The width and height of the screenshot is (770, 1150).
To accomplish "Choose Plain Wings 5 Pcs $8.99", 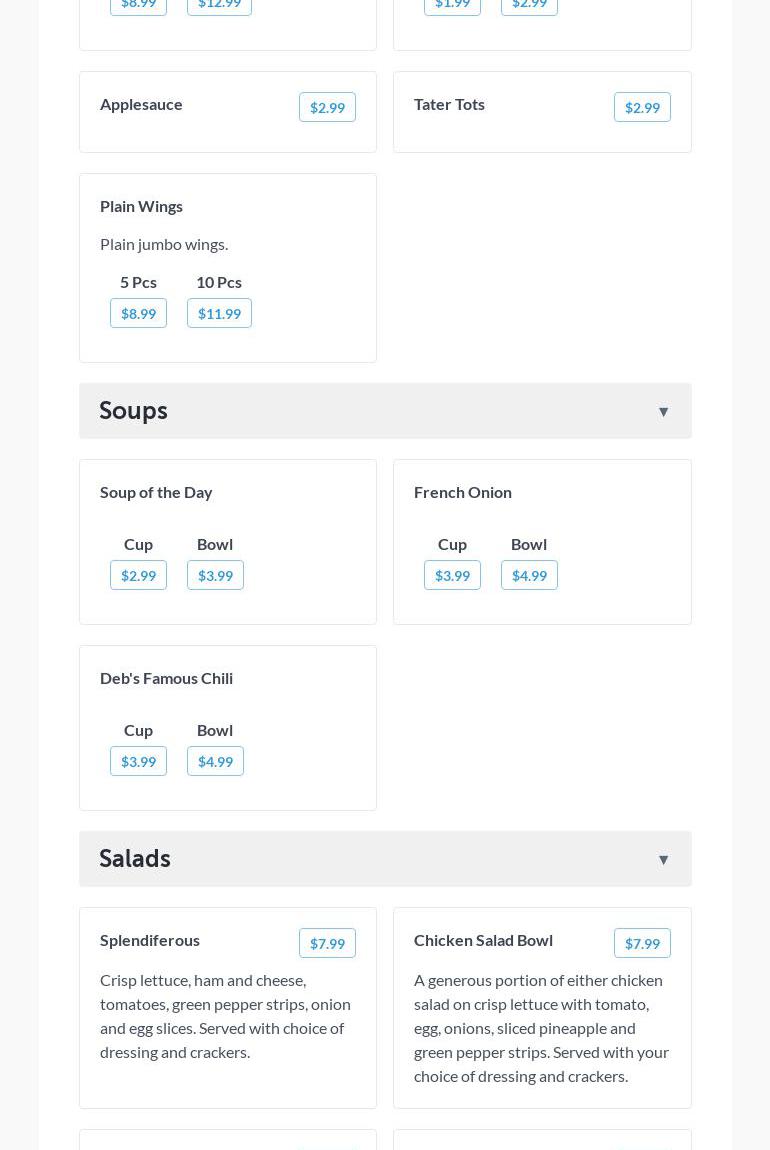I will (x=138, y=314).
